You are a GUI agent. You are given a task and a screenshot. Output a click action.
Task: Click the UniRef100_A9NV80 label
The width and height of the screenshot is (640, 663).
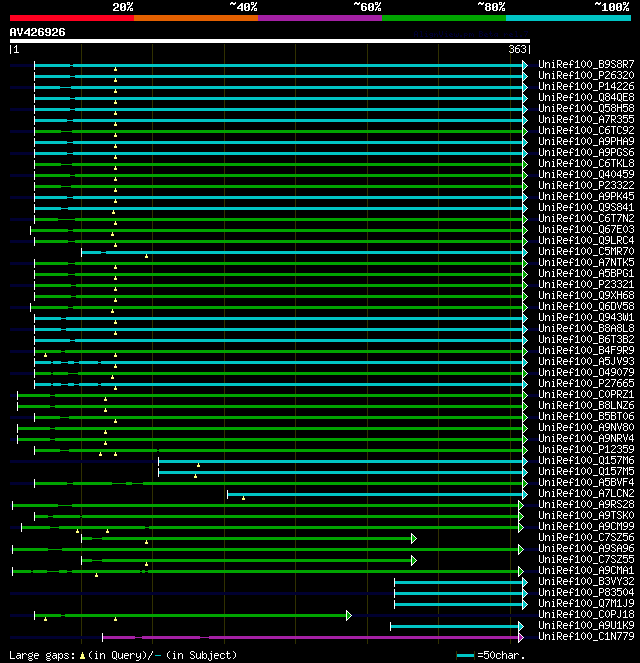(x=586, y=427)
